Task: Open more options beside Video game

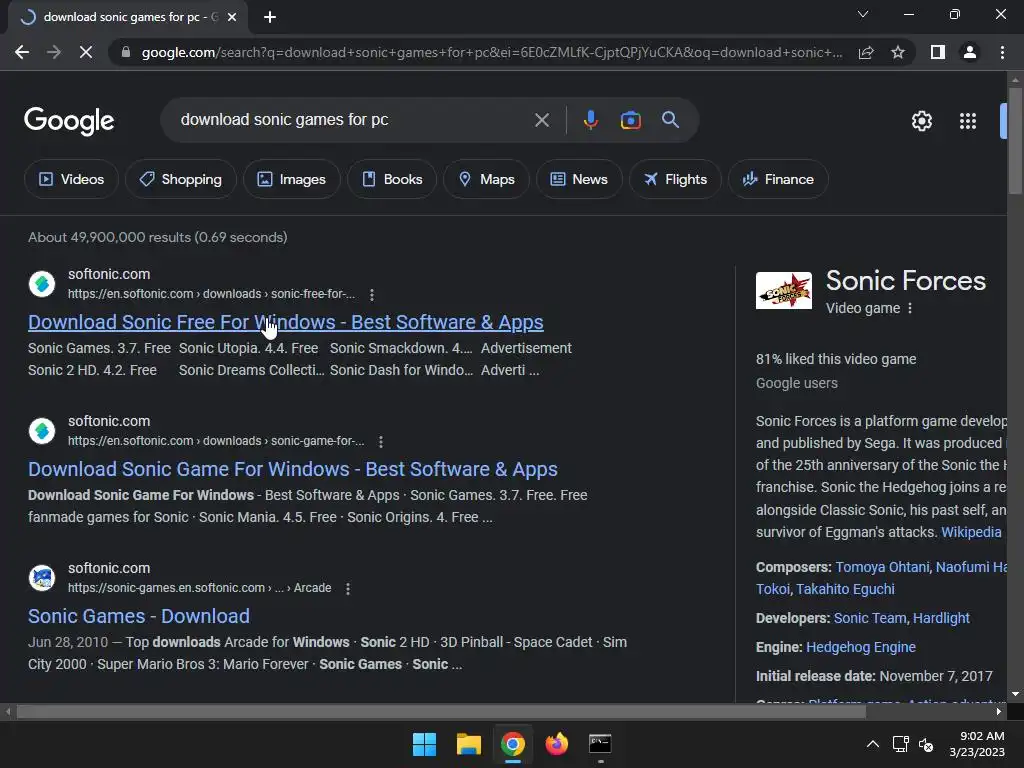Action: pyautogui.click(x=910, y=308)
